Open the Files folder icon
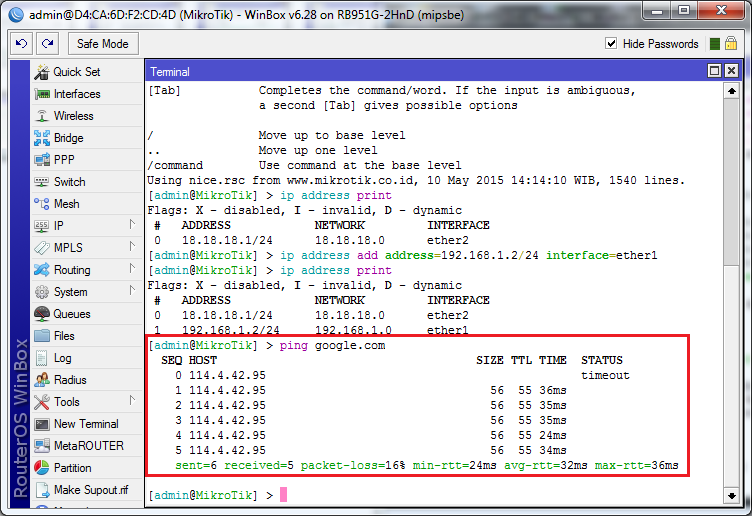Viewport: 752px width, 516px height. [42, 336]
